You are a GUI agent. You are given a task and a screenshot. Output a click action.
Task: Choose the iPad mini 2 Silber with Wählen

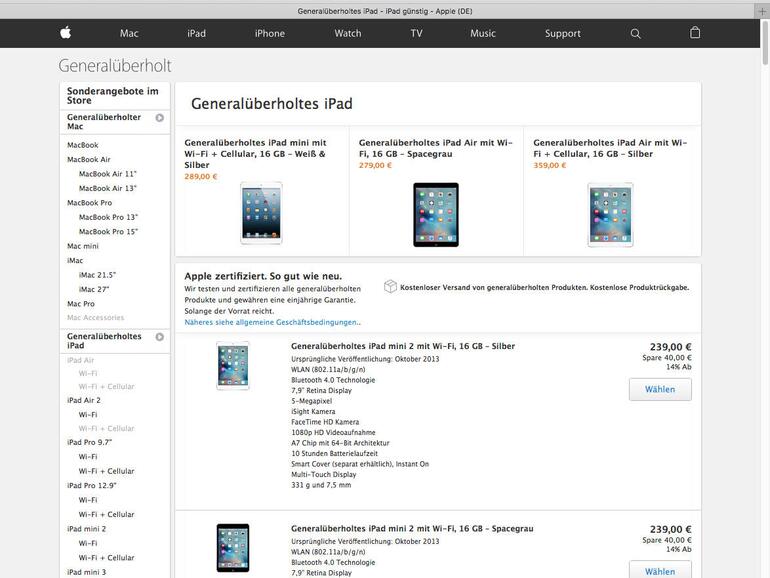660,389
